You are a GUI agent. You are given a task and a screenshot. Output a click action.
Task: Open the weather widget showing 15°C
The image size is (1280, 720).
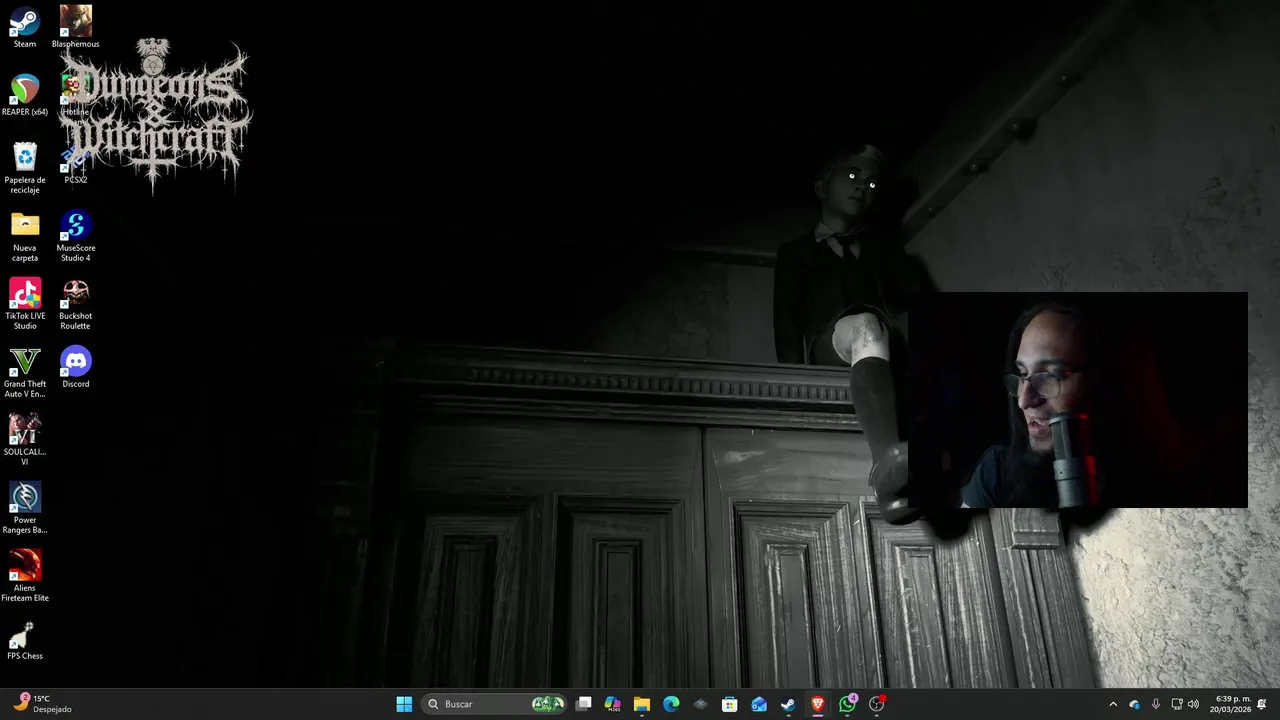click(42, 704)
